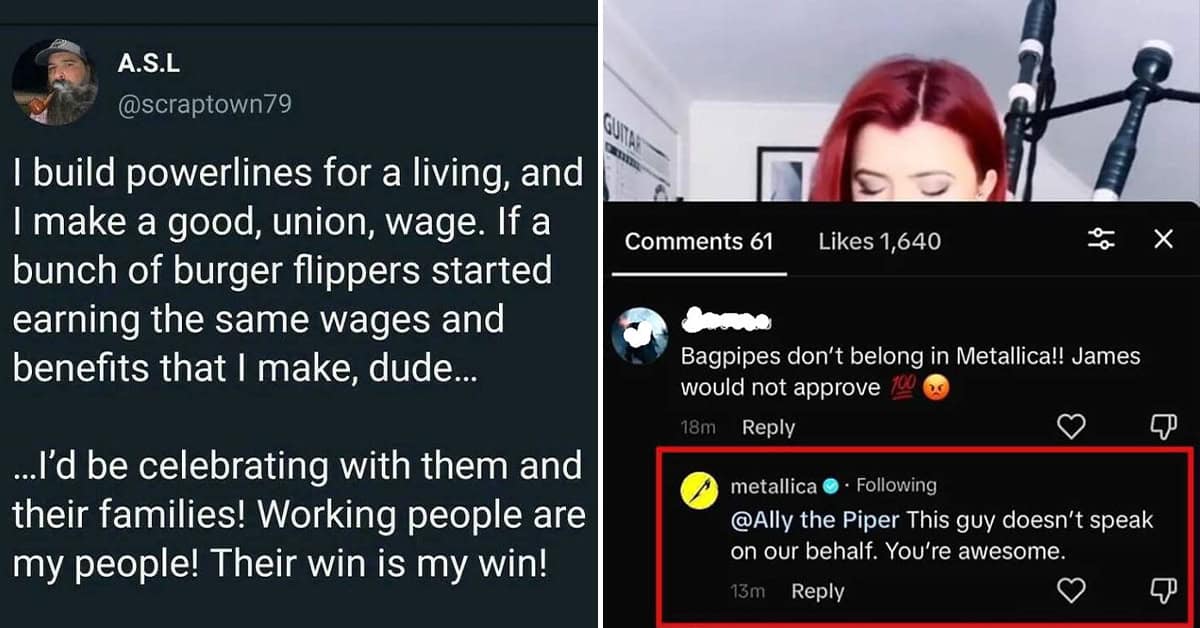The image size is (1200, 628).
Task: Open the comment filter sliders icon
Action: [x=1101, y=240]
